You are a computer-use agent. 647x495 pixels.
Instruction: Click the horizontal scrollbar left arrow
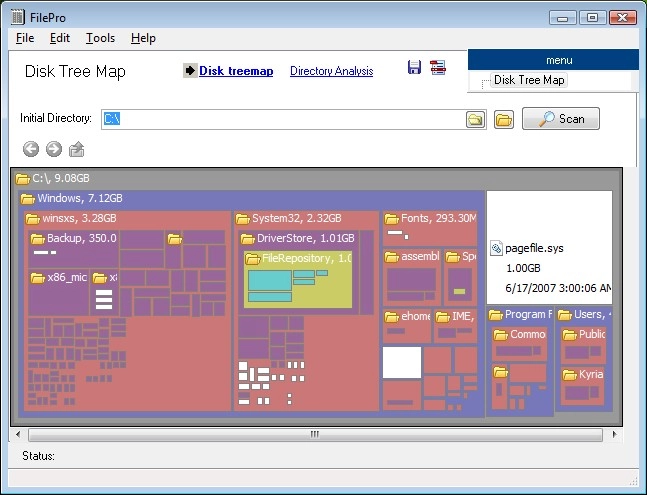tap(18, 434)
